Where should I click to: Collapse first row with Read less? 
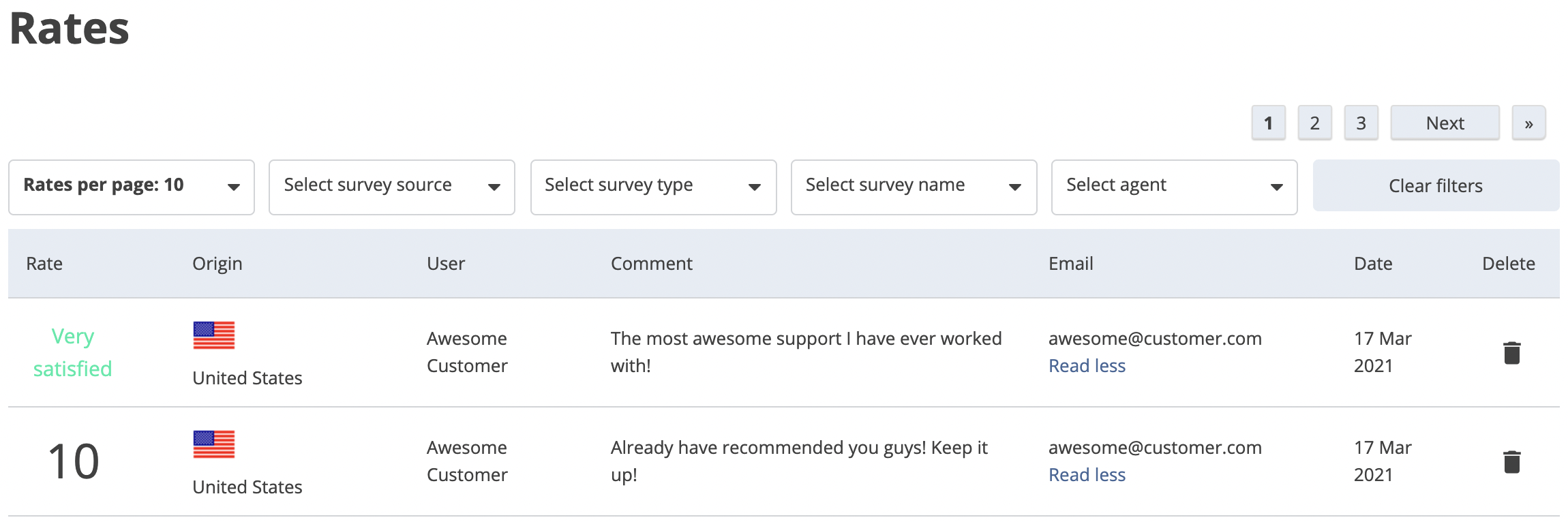(x=1087, y=366)
